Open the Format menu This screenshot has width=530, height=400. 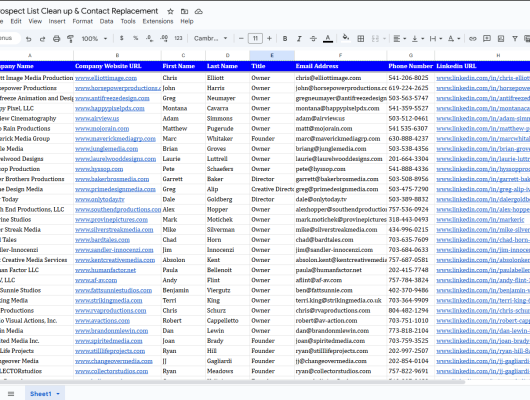(x=82, y=21)
